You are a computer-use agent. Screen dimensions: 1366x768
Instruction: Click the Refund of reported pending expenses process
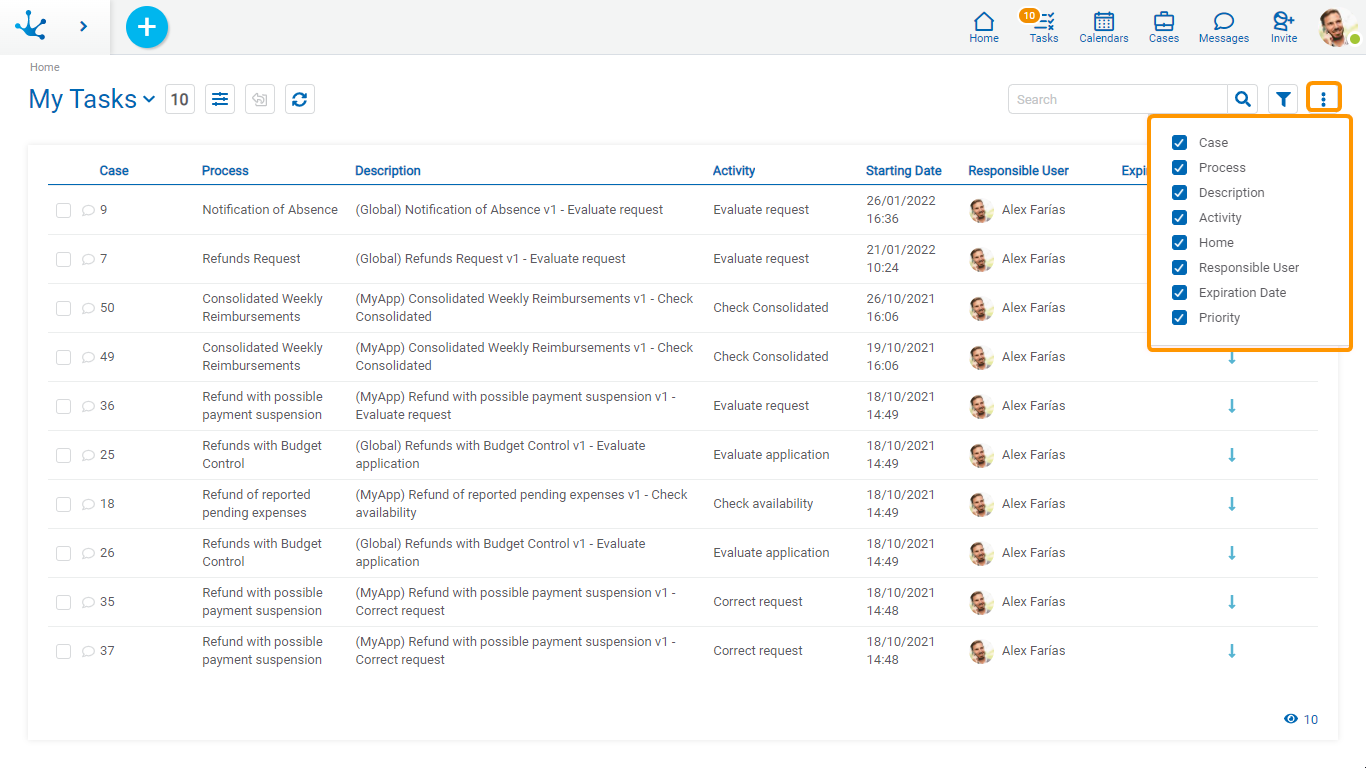point(256,504)
